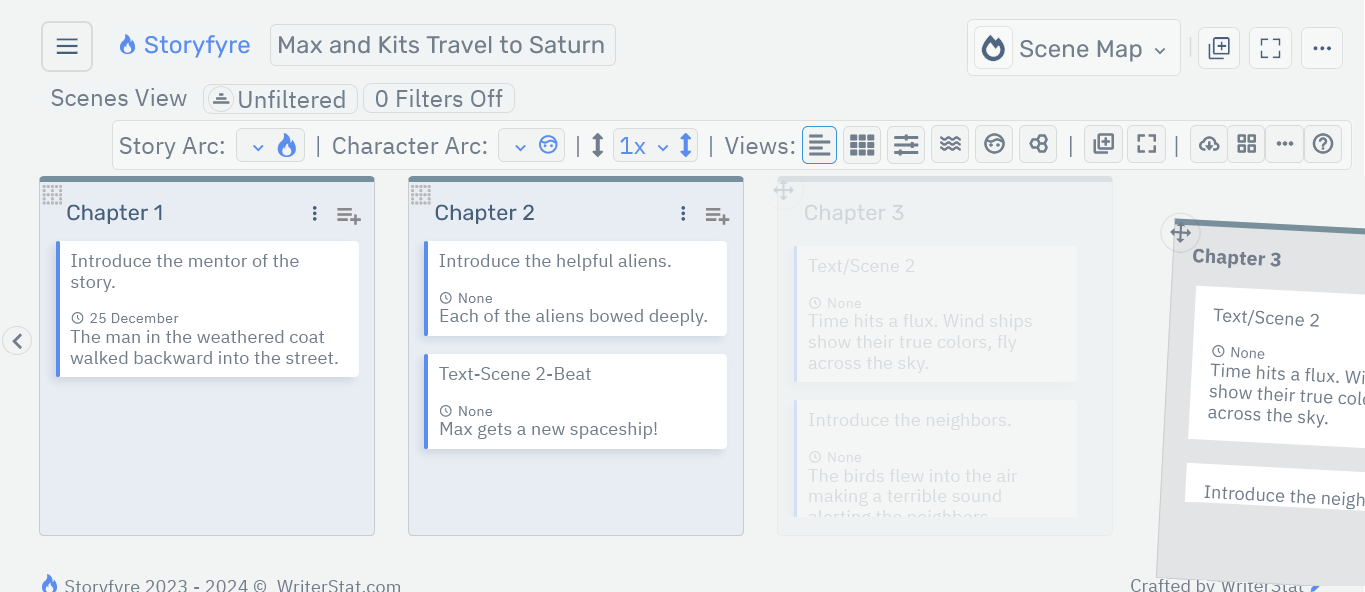Enter fullscreen using the toolbar fullscreen icon
1365x592 pixels.
[1146, 144]
